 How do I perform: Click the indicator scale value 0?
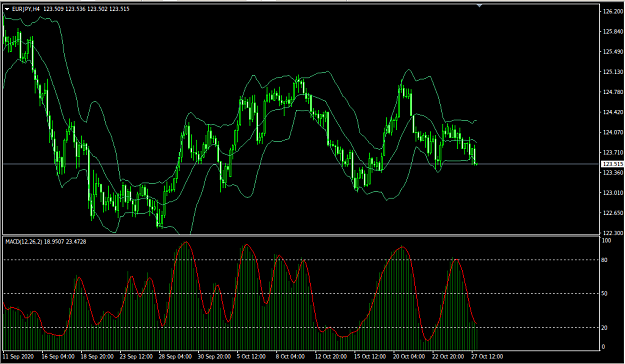(603, 347)
